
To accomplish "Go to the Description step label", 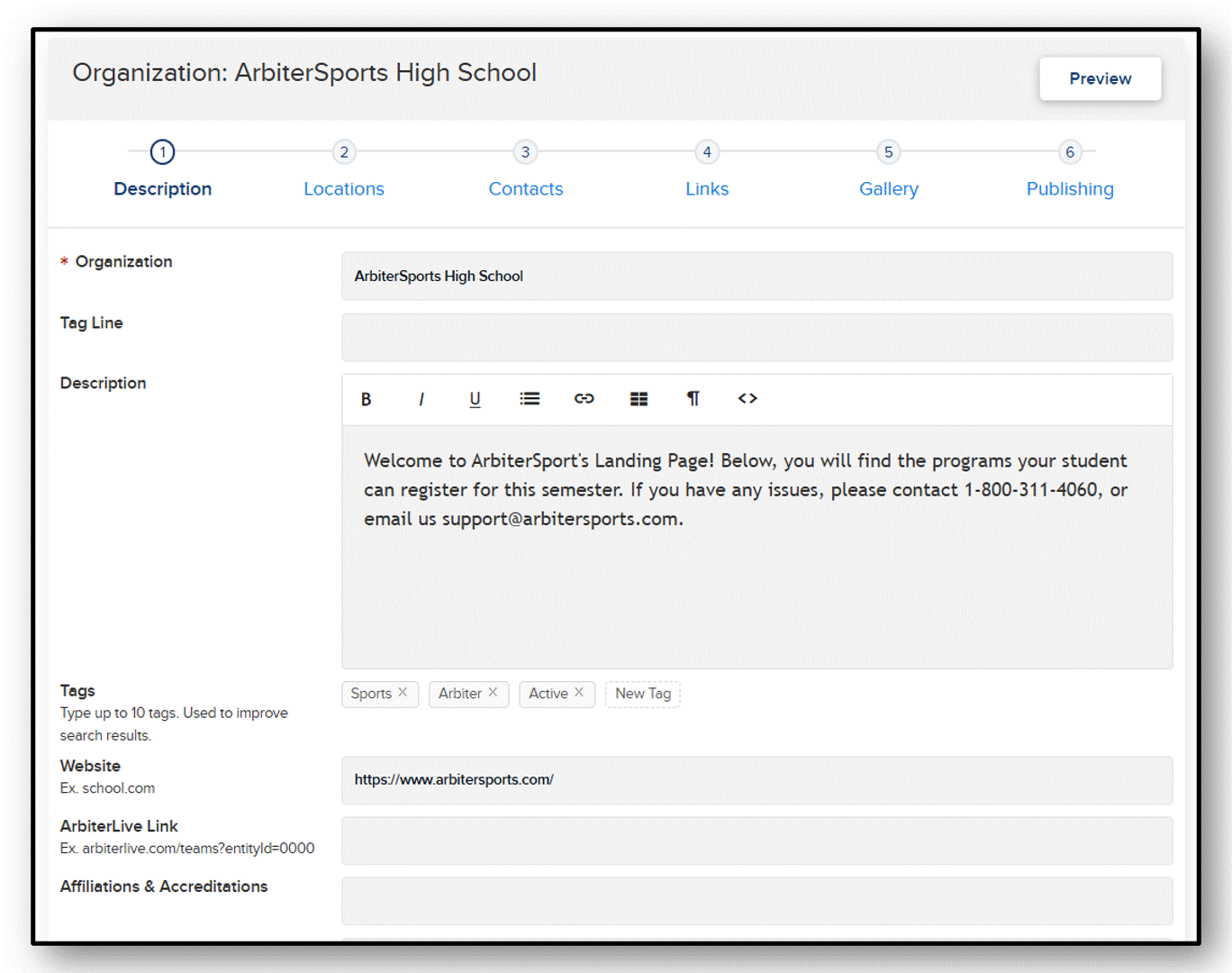I will (x=163, y=189).
